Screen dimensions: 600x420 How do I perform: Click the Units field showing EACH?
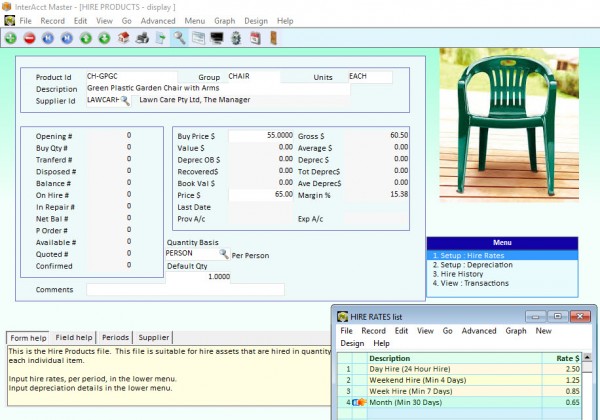point(370,77)
